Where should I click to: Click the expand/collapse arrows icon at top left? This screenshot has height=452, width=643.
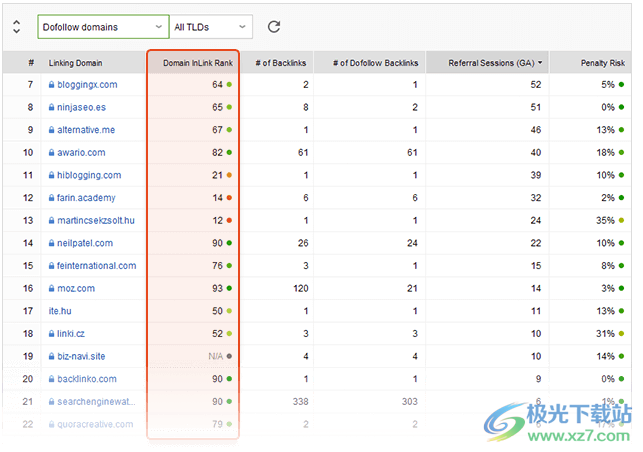tap(16, 27)
